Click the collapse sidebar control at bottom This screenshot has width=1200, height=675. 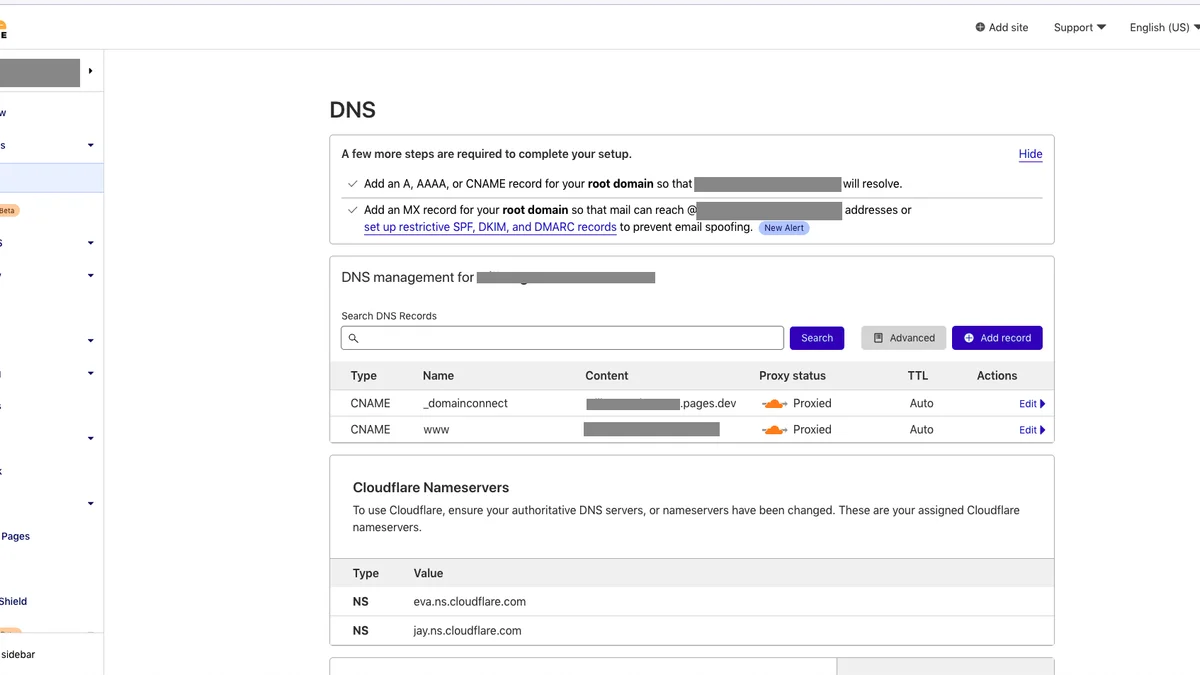pyautogui.click(x=18, y=654)
